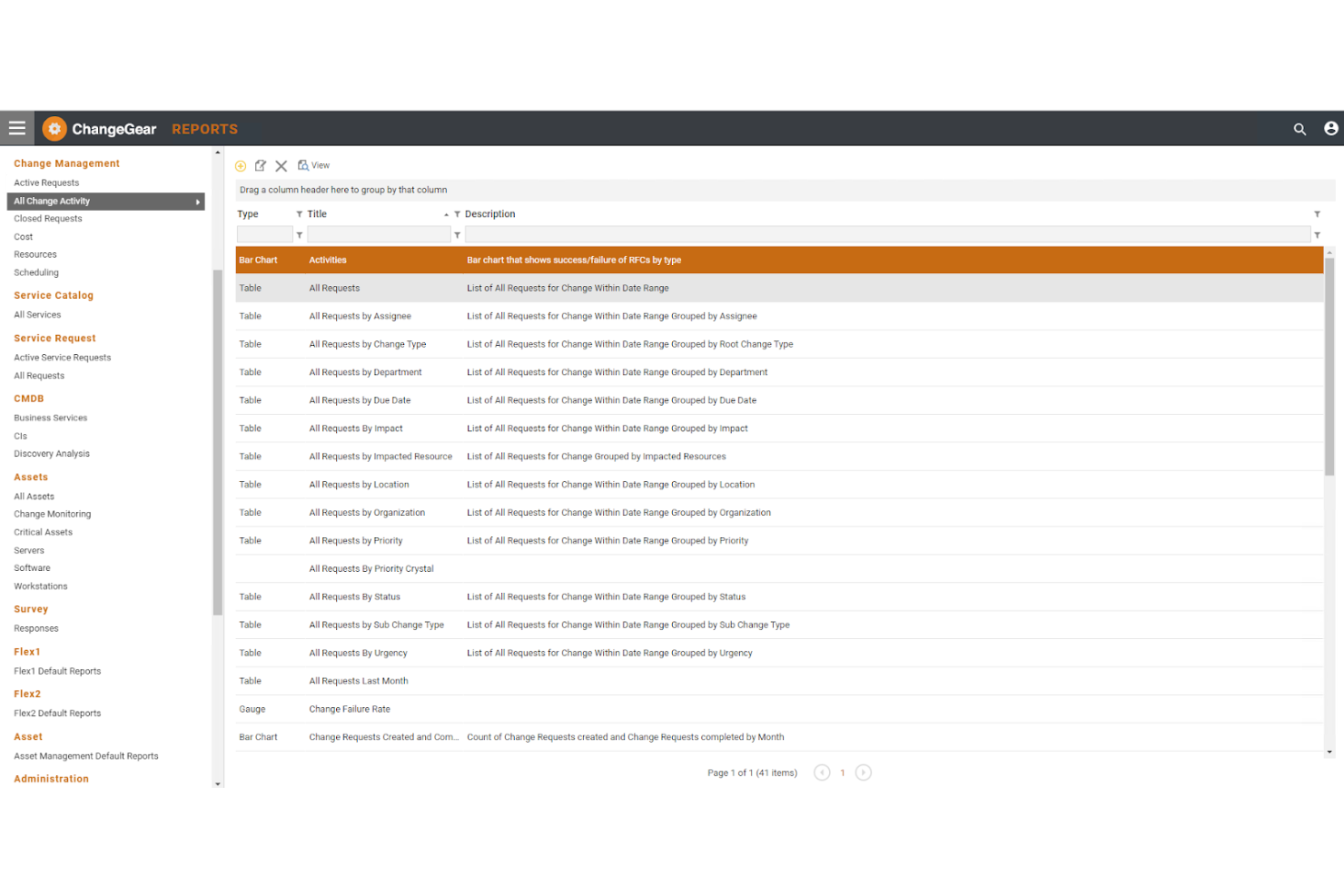
Task: Click the Delete (X) report icon
Action: point(282,165)
